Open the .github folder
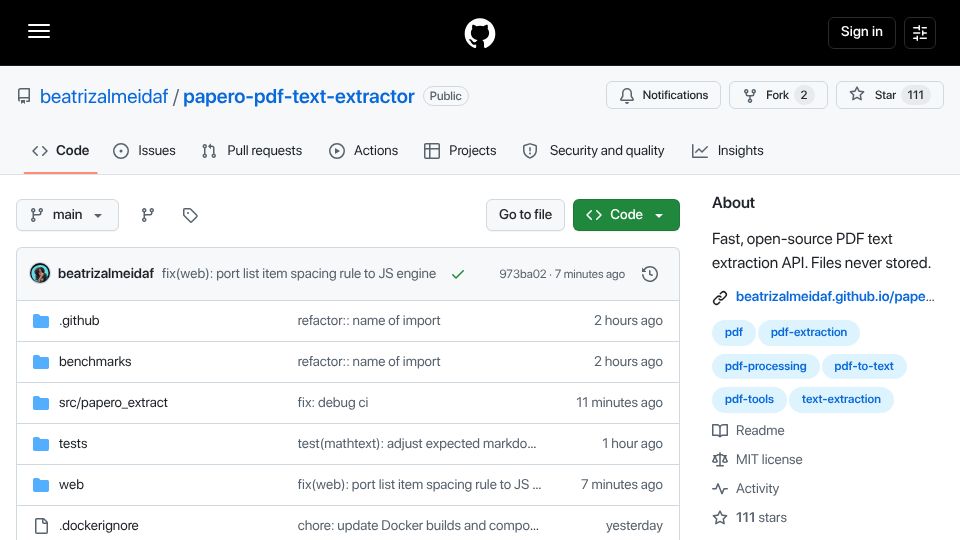Image resolution: width=960 pixels, height=540 pixels. coord(80,320)
